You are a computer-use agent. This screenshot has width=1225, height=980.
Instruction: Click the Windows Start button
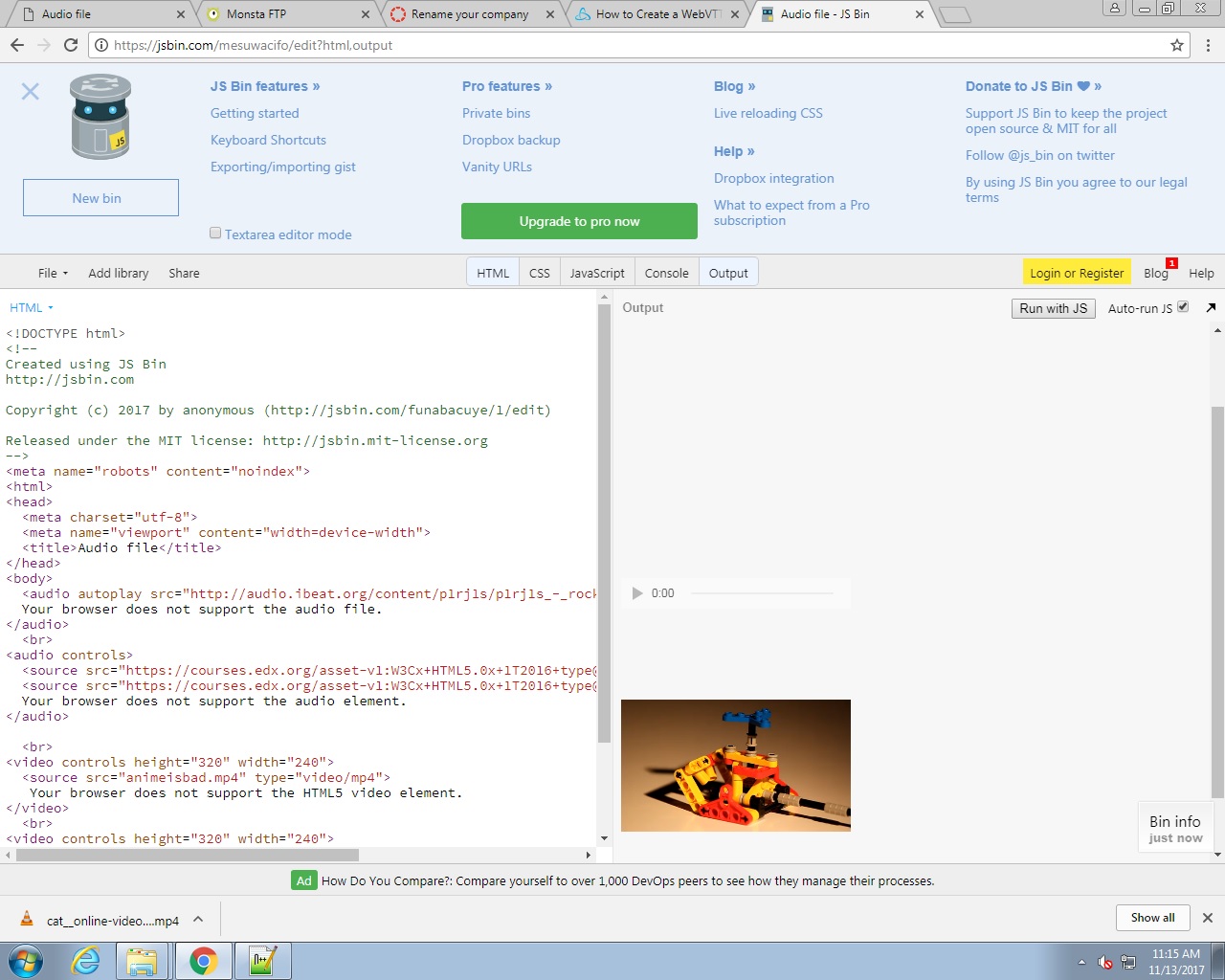[26, 960]
